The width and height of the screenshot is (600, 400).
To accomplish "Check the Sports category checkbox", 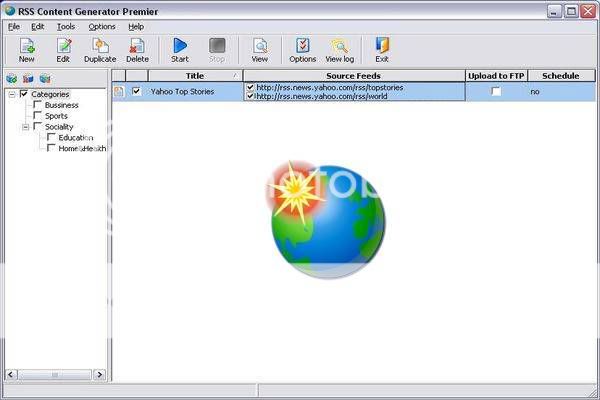I will [x=38, y=115].
